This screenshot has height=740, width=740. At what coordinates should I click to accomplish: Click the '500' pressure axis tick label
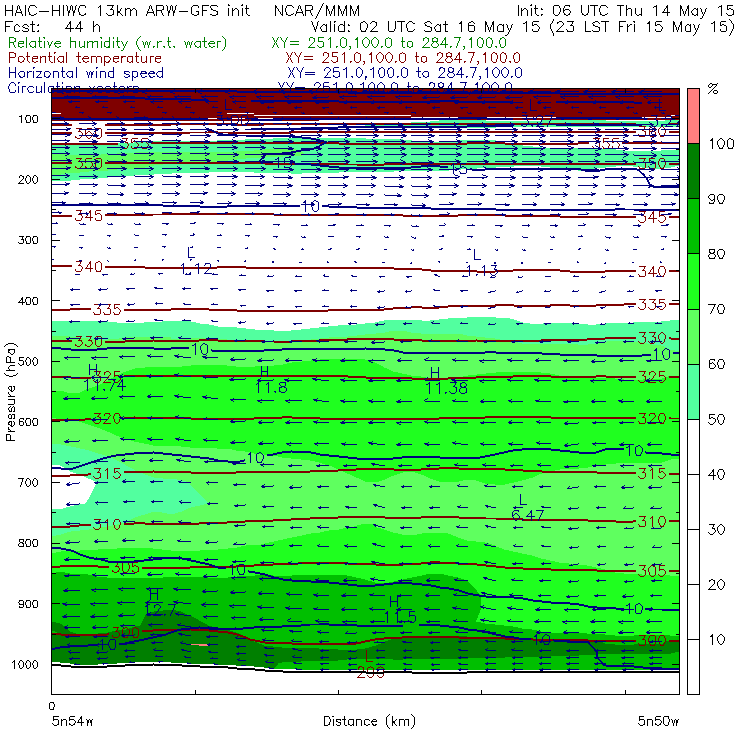pyautogui.click(x=28, y=362)
